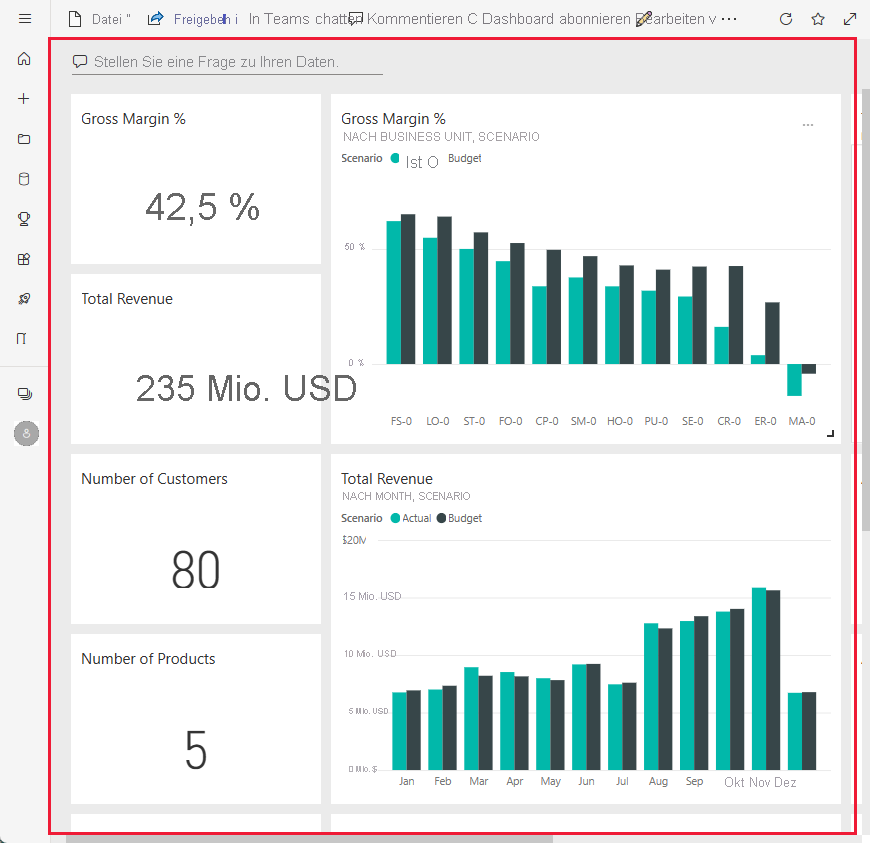The height and width of the screenshot is (843, 870).
Task: Launch Learn via the rocket icon
Action: click(25, 298)
